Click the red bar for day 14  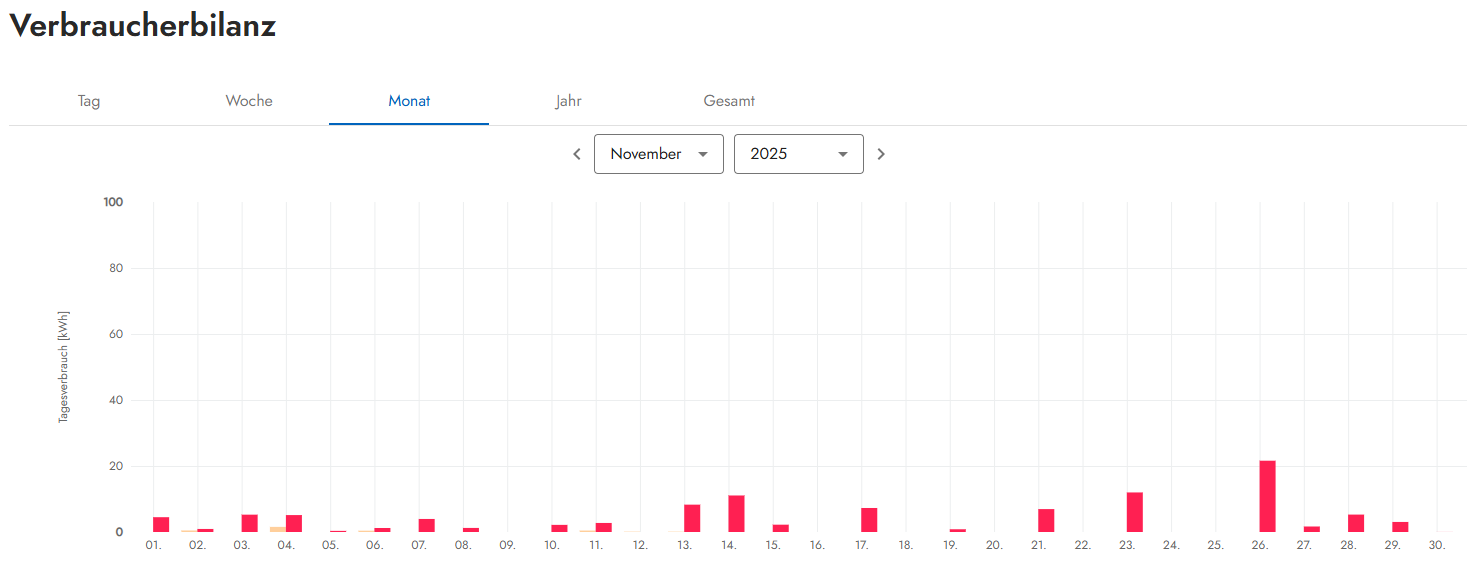coord(736,514)
